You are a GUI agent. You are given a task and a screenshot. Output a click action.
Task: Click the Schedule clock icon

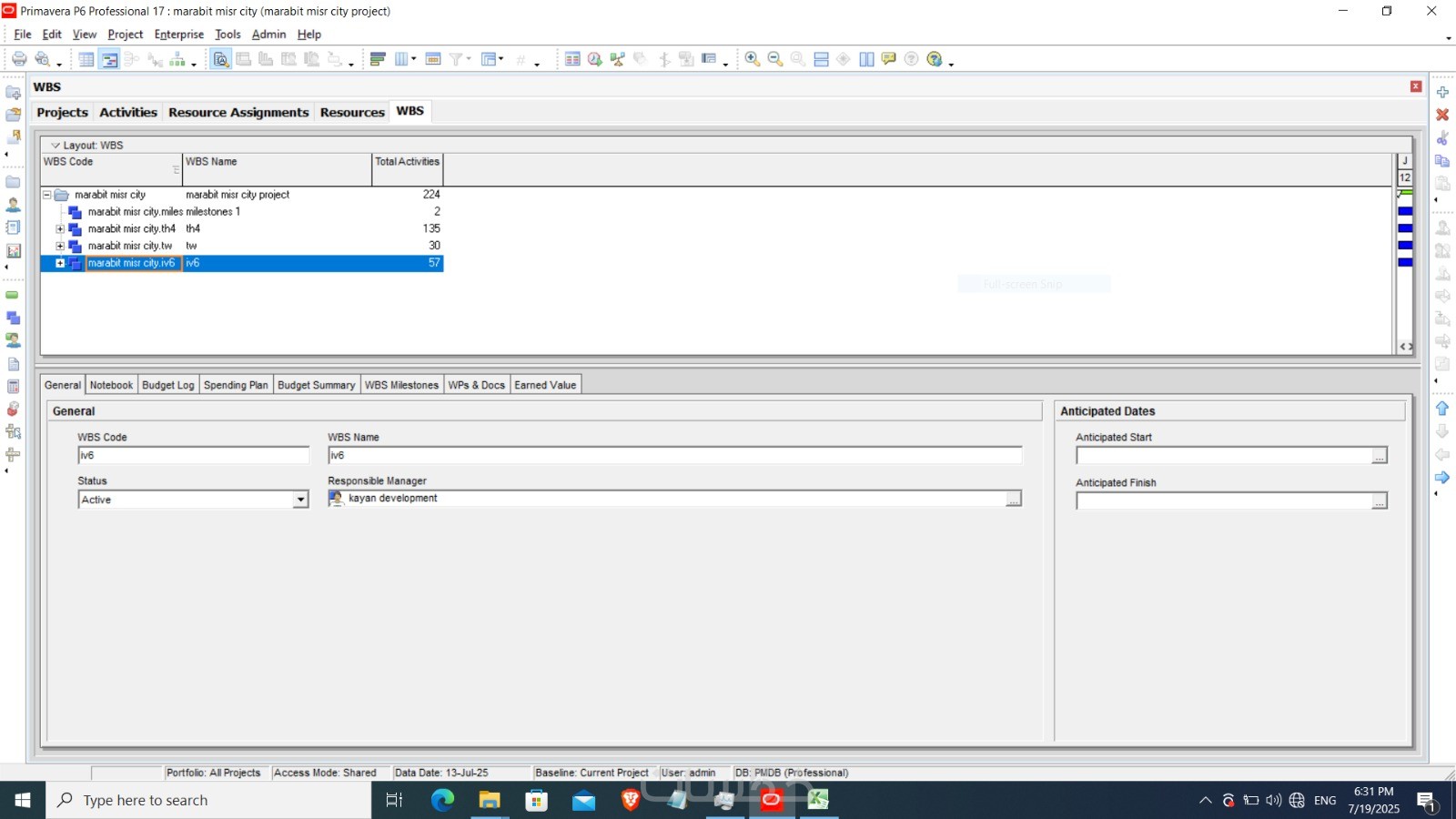[595, 59]
